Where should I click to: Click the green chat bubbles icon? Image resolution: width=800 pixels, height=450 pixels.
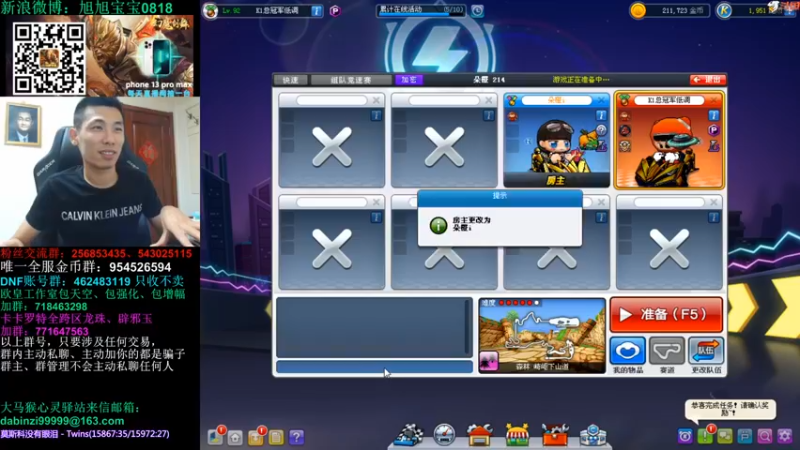[x=724, y=436]
